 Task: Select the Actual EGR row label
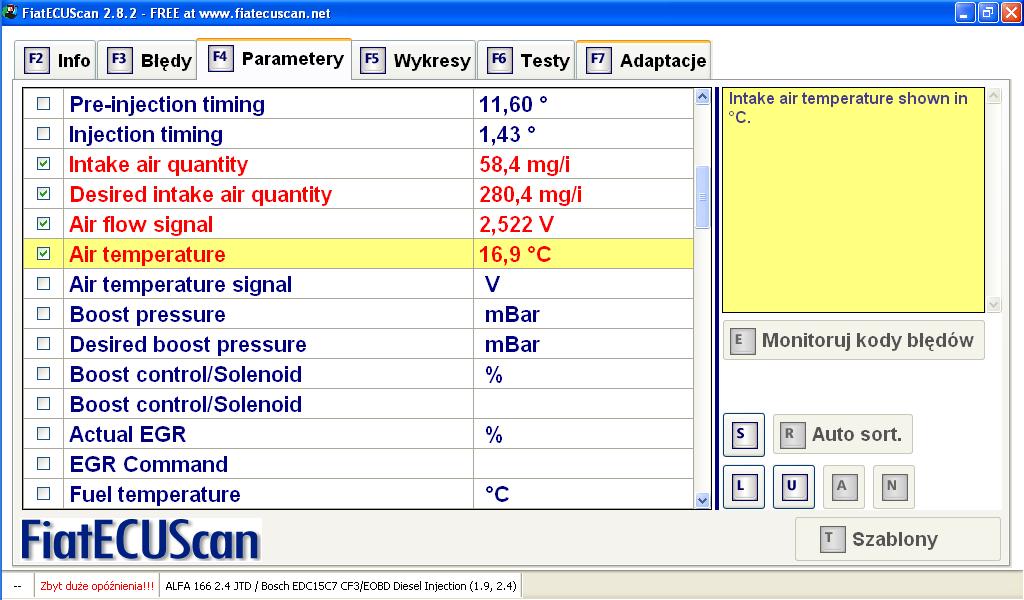(x=128, y=435)
